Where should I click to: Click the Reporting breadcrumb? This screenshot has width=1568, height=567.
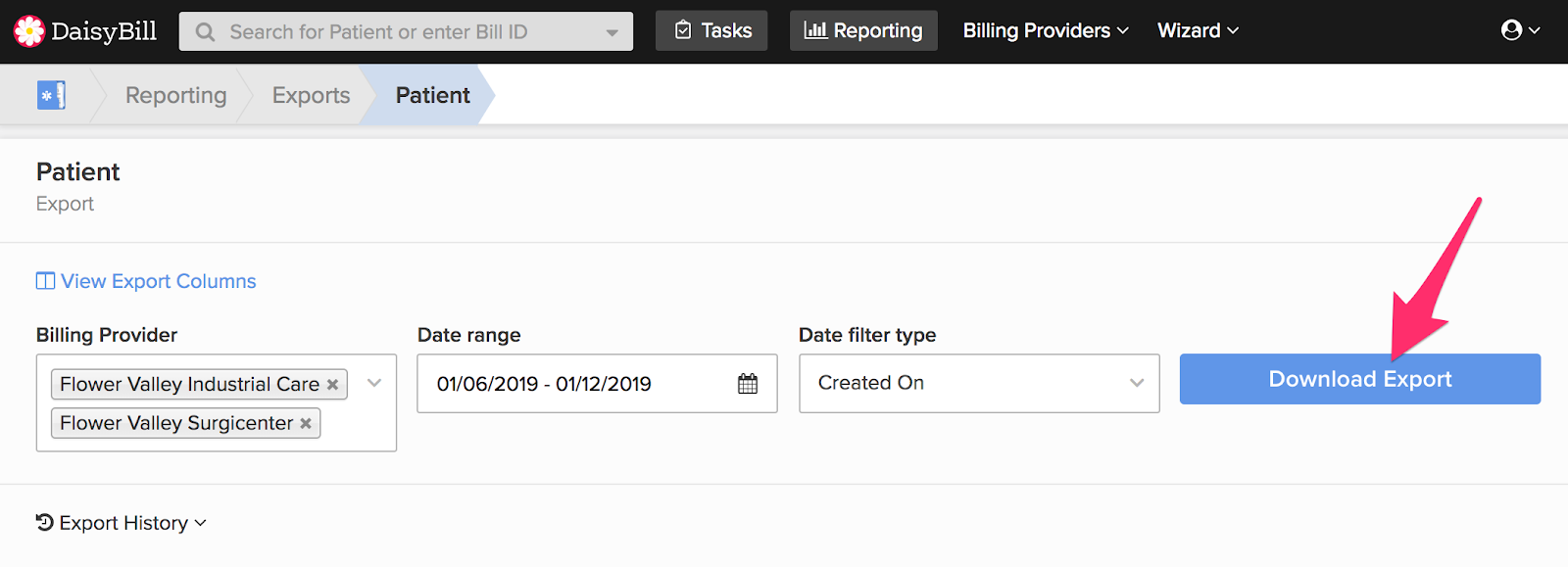pos(176,95)
